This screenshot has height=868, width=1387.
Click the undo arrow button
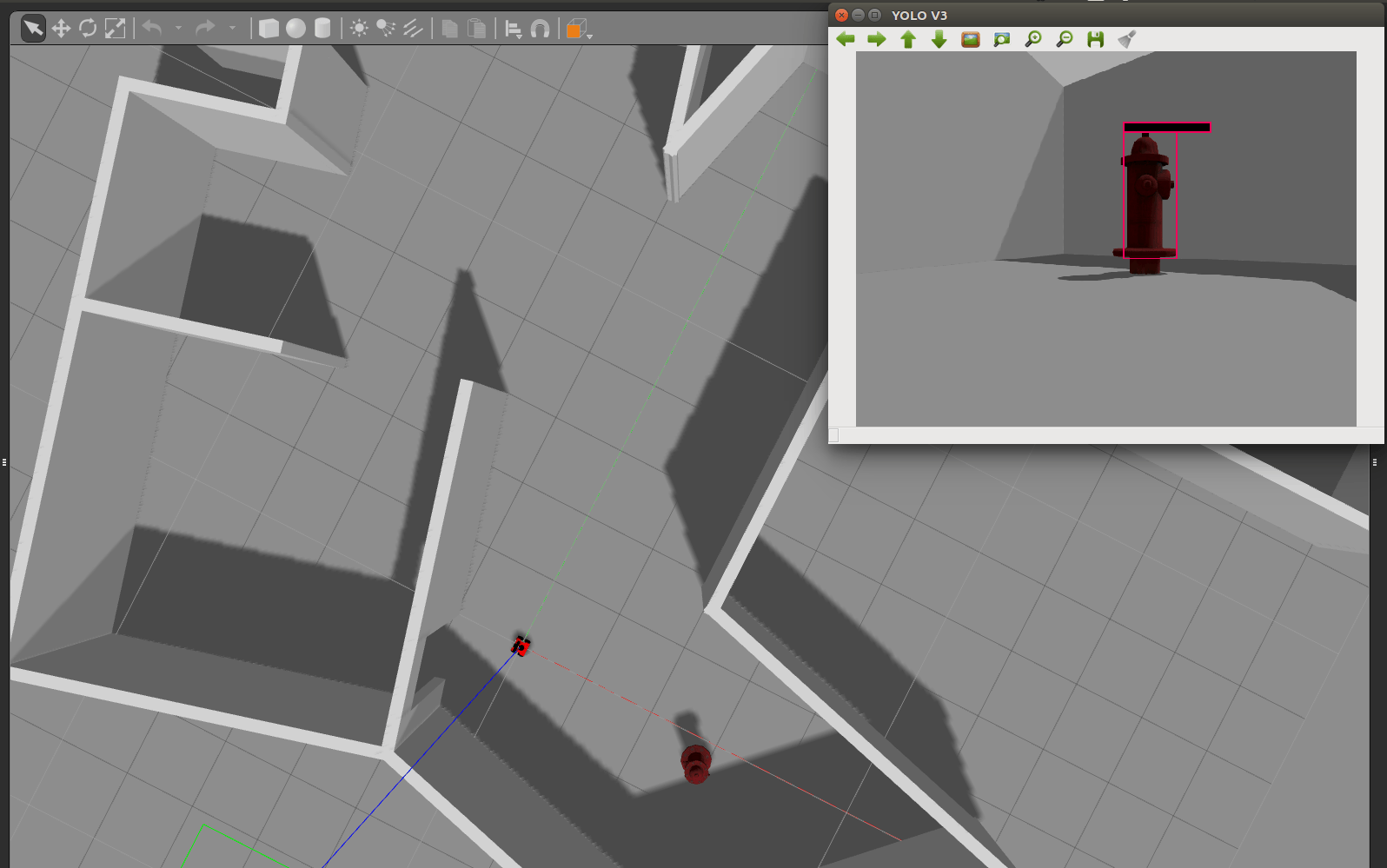tap(152, 29)
